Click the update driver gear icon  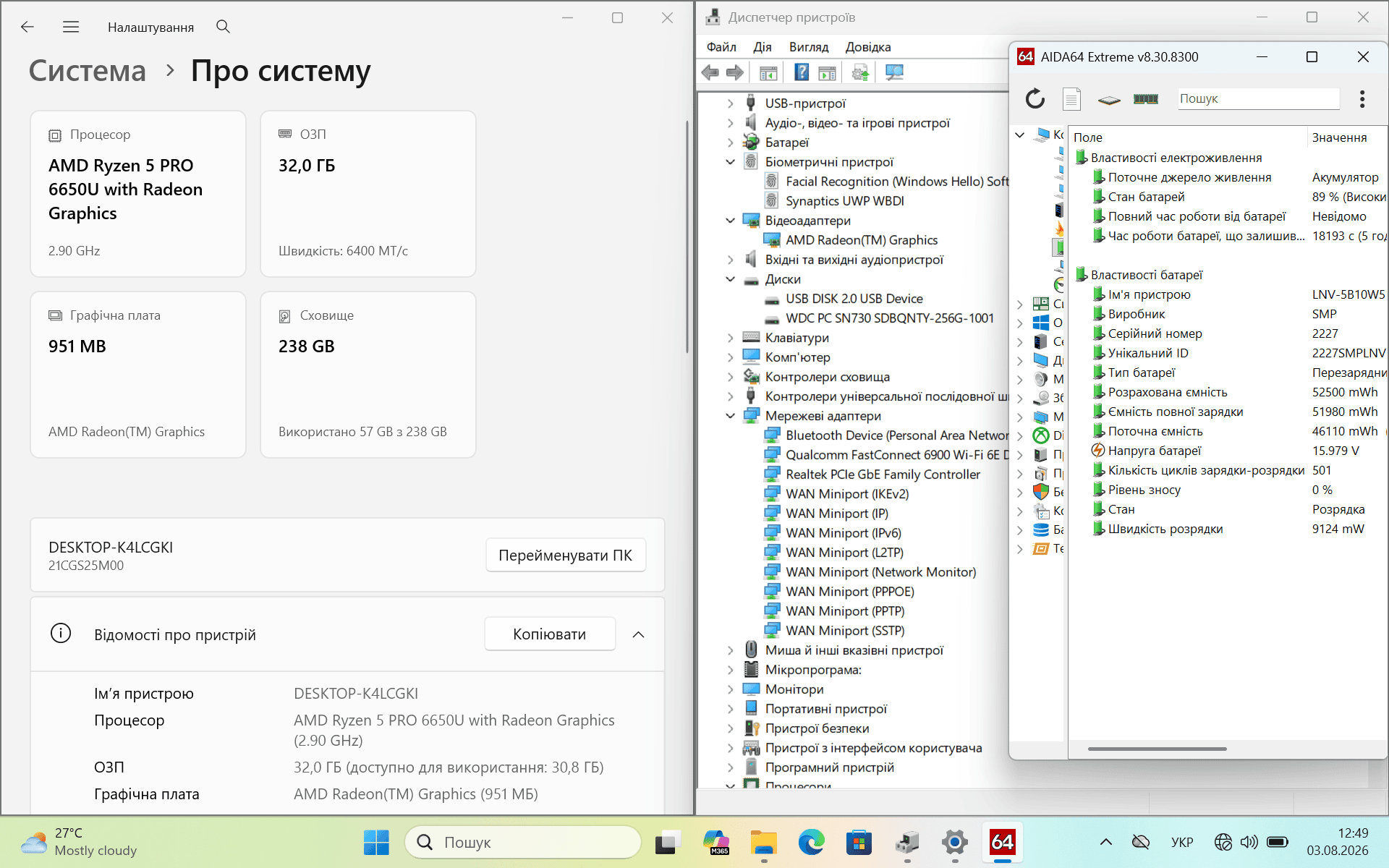[x=860, y=72]
